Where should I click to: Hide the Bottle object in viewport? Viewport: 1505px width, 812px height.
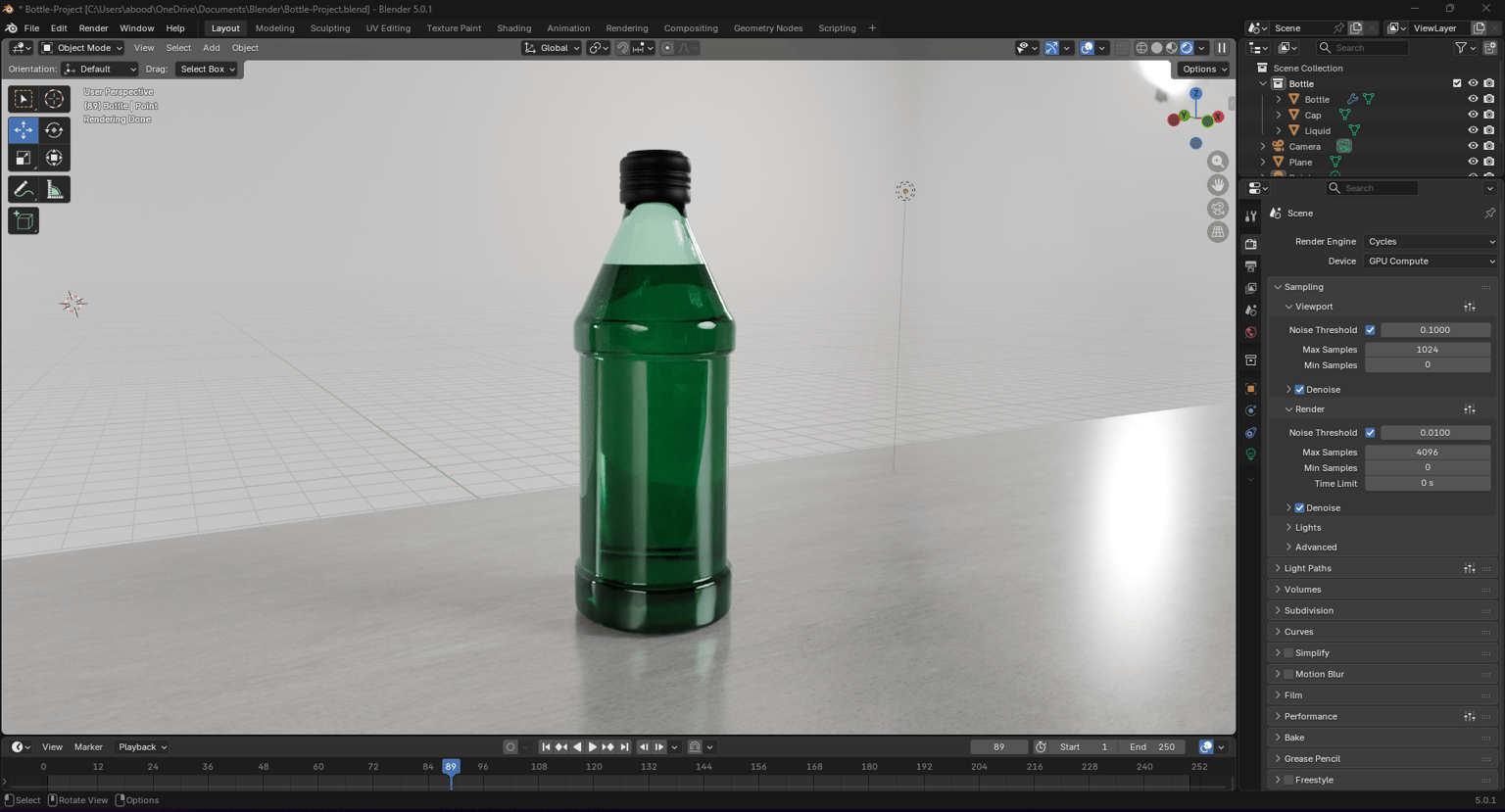pyautogui.click(x=1473, y=99)
